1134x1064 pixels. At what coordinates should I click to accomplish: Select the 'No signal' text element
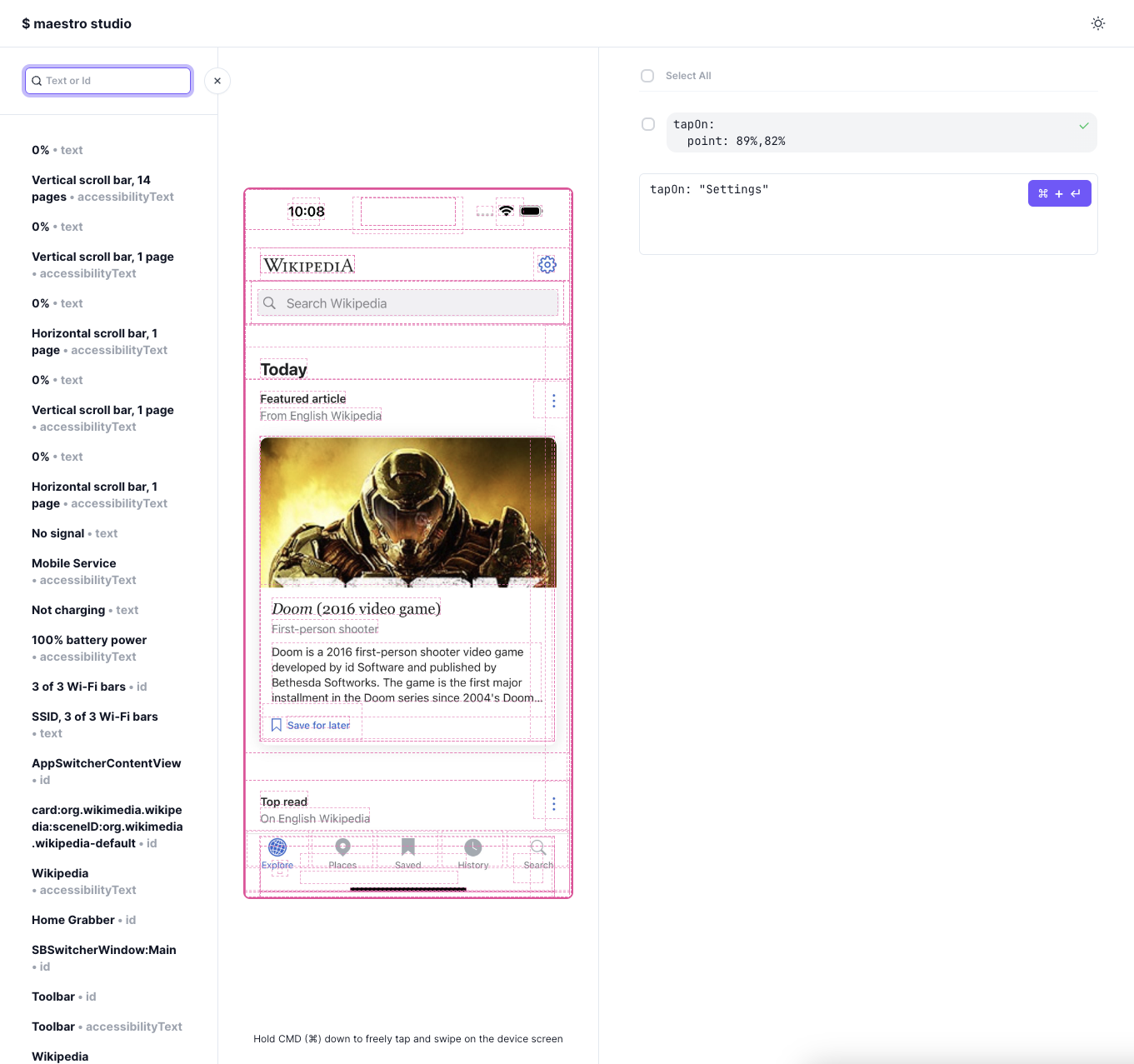[x=75, y=533]
